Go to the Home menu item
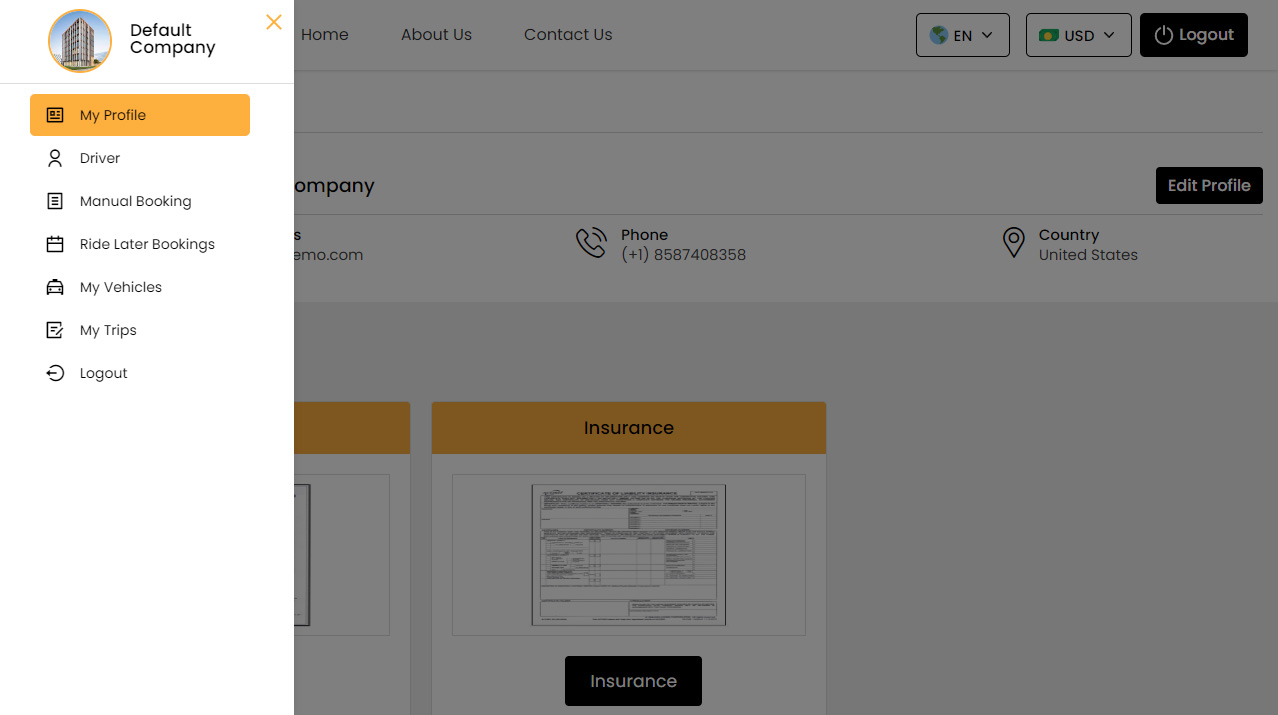This screenshot has width=1278, height=715. 324,34
